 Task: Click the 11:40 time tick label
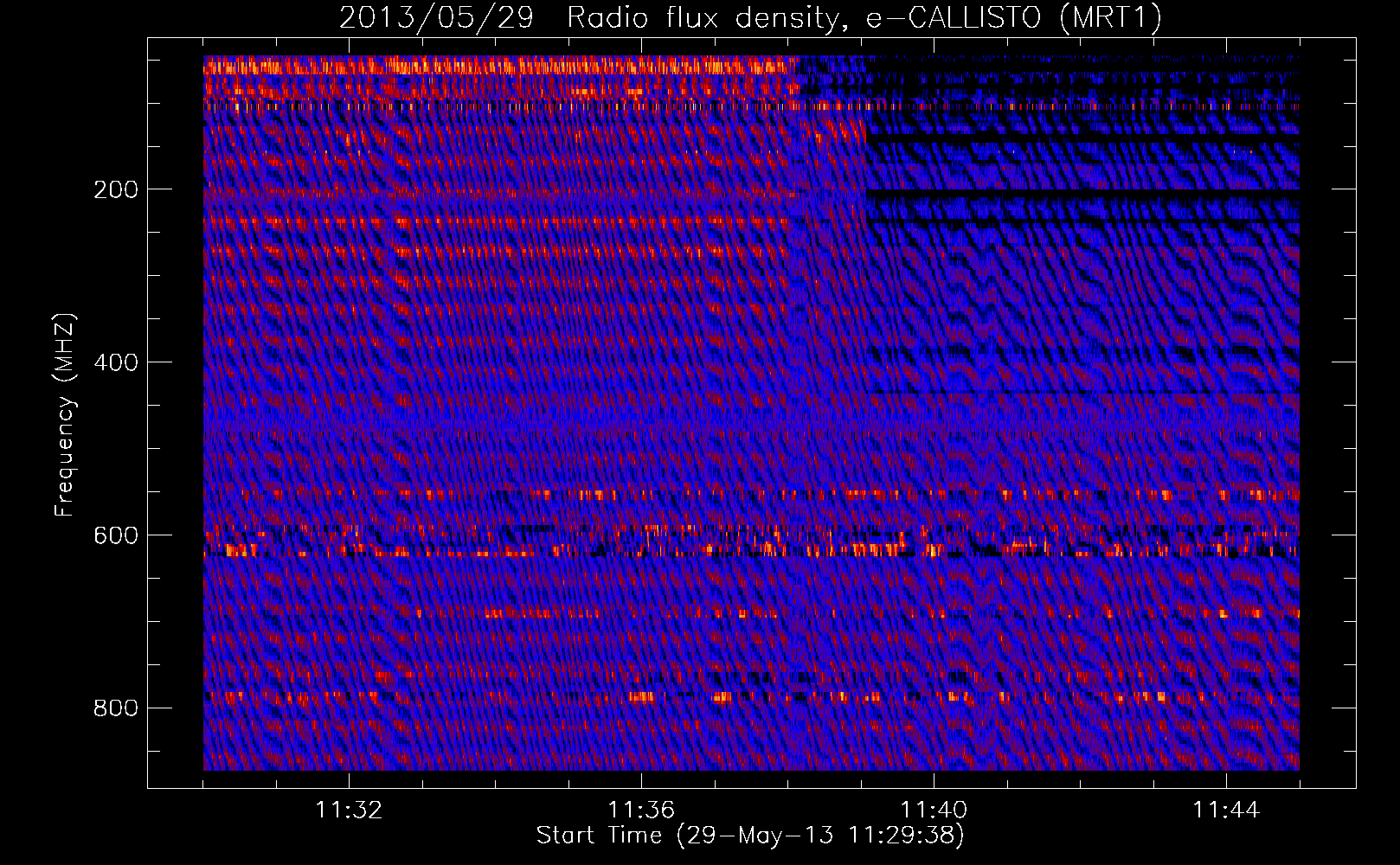pos(934,811)
